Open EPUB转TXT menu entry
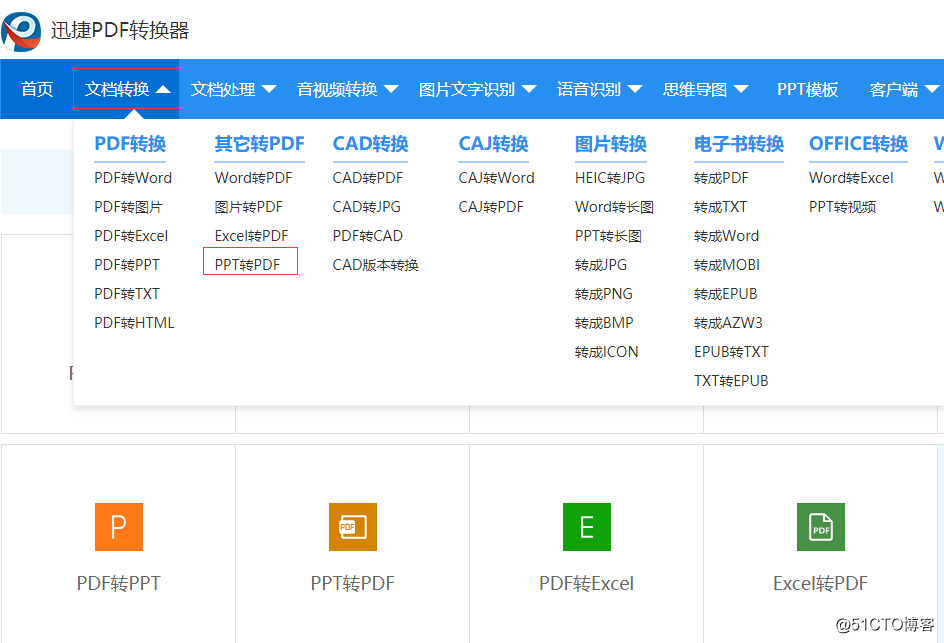The width and height of the screenshot is (944, 643). (x=731, y=351)
